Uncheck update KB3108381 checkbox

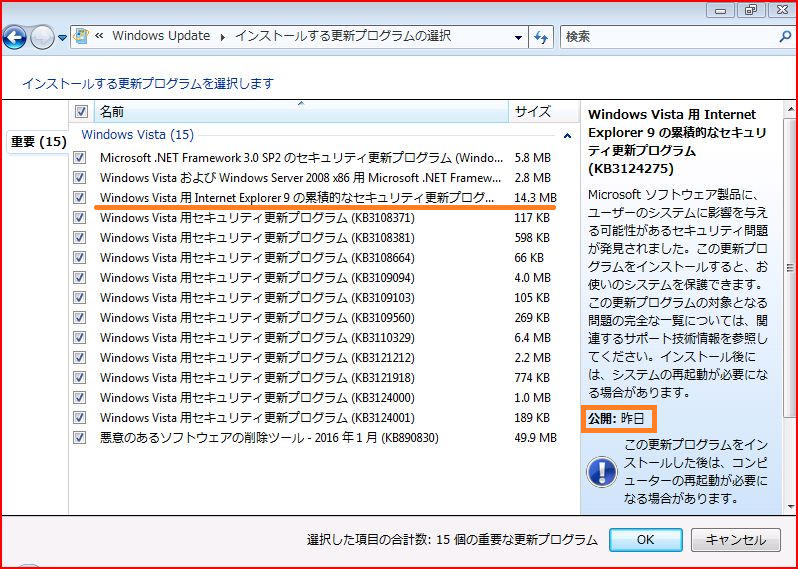[79, 237]
